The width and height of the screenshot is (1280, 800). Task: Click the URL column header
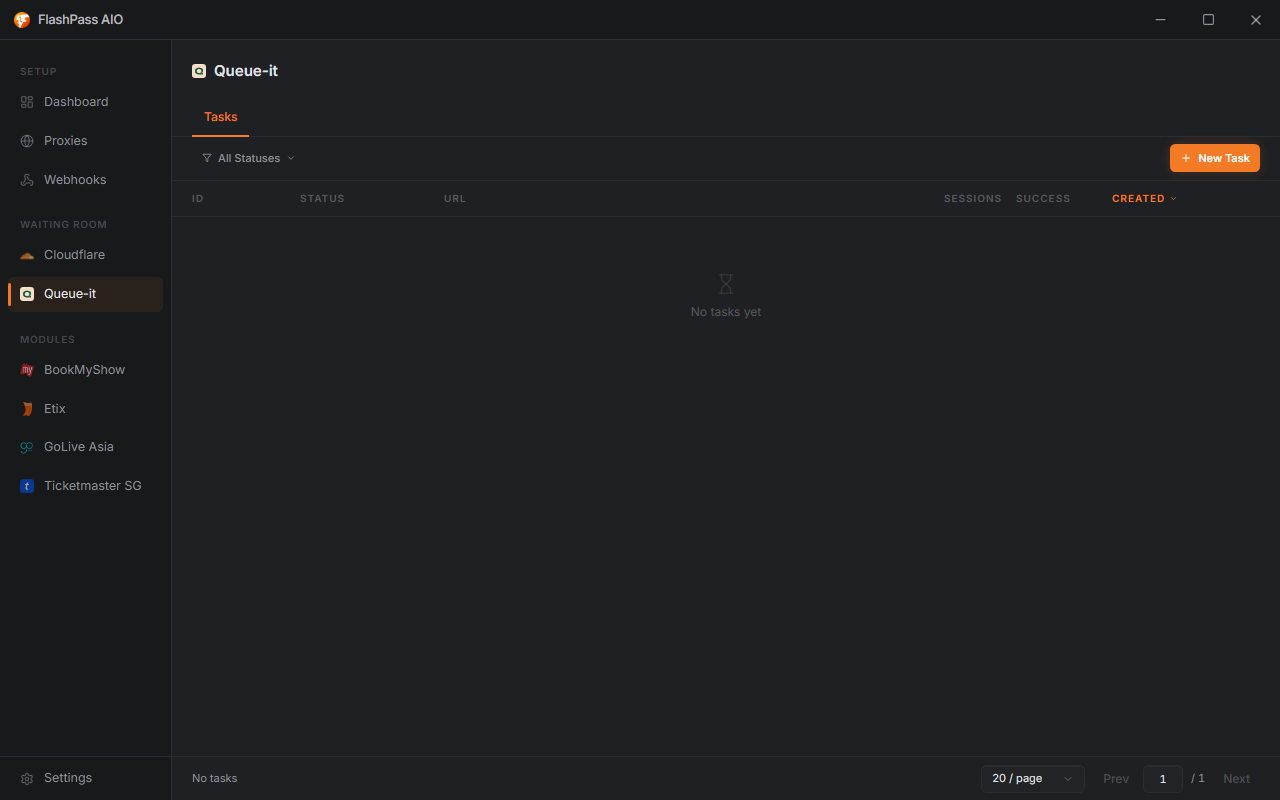(x=455, y=199)
